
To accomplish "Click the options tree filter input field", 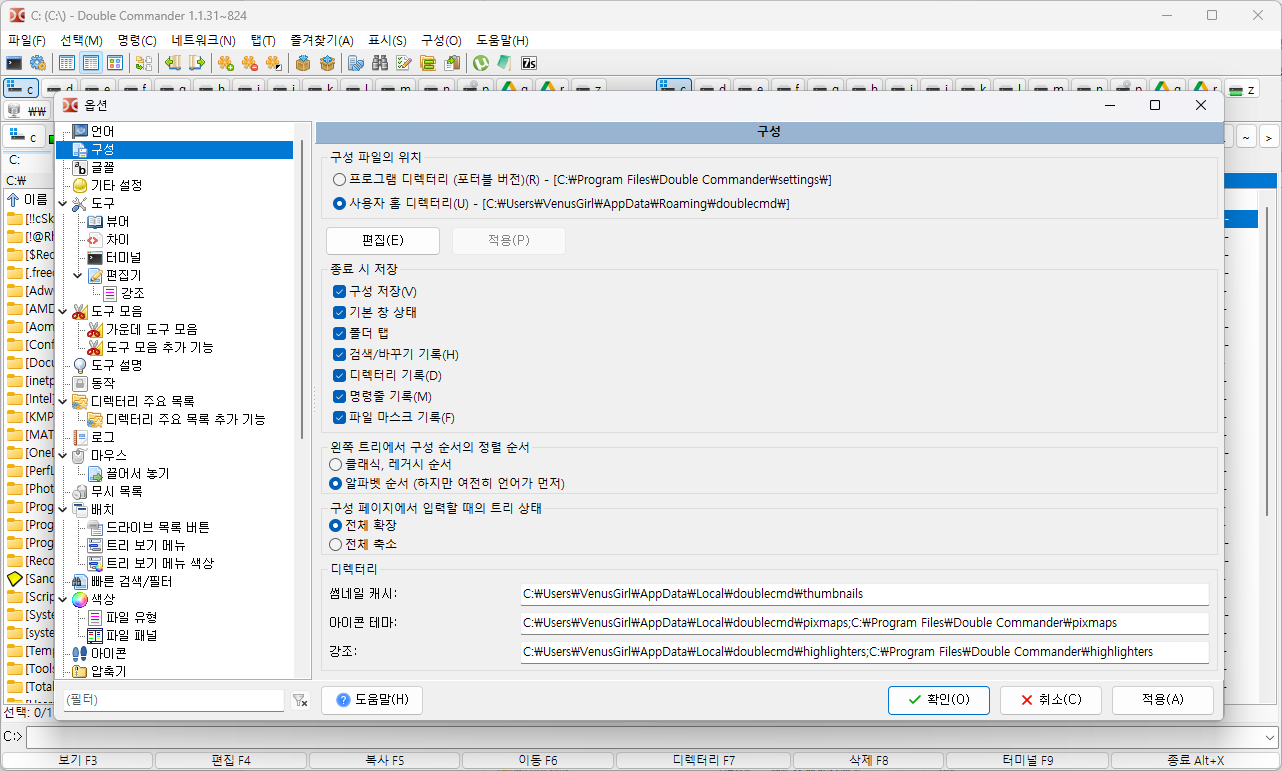I will pyautogui.click(x=174, y=700).
